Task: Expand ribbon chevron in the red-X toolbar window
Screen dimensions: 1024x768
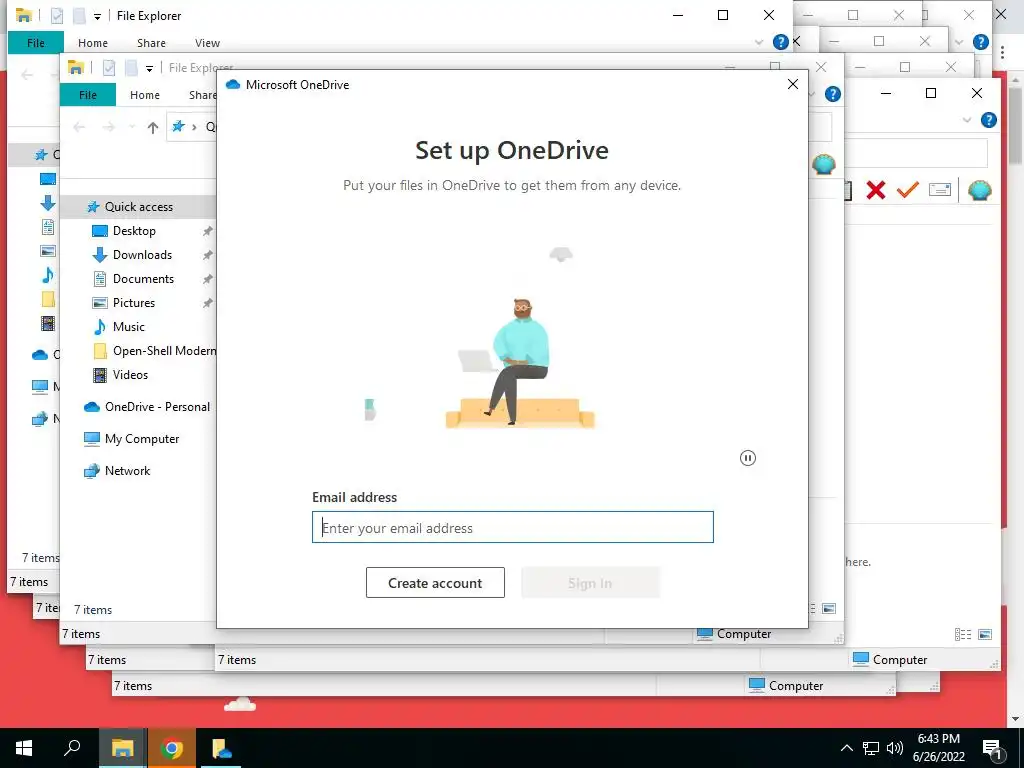Action: pyautogui.click(x=967, y=120)
